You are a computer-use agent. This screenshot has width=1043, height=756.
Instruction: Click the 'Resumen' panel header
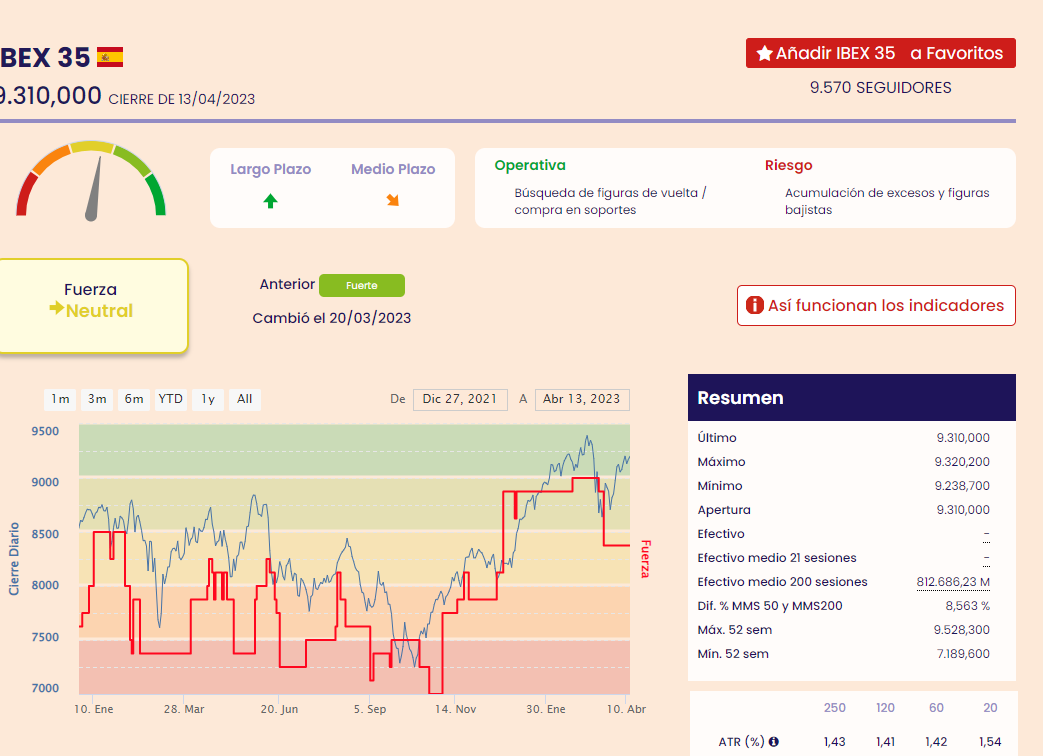pyautogui.click(x=851, y=398)
